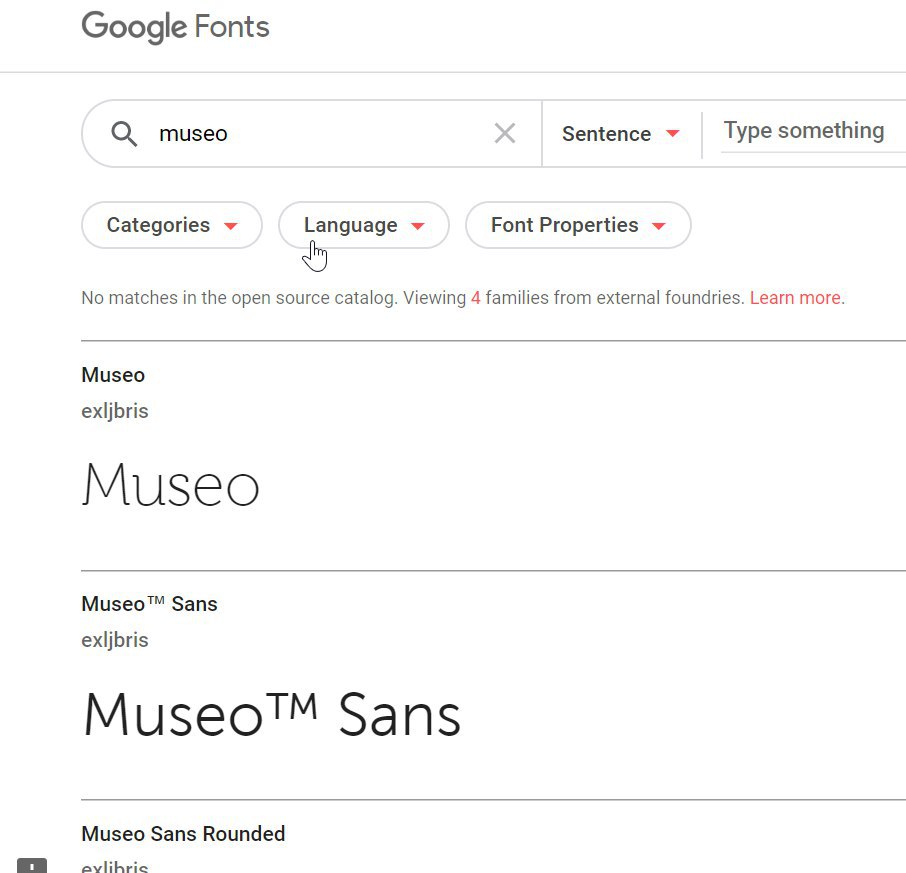Click exljbris foundry under Museo™ Sans

point(115,640)
